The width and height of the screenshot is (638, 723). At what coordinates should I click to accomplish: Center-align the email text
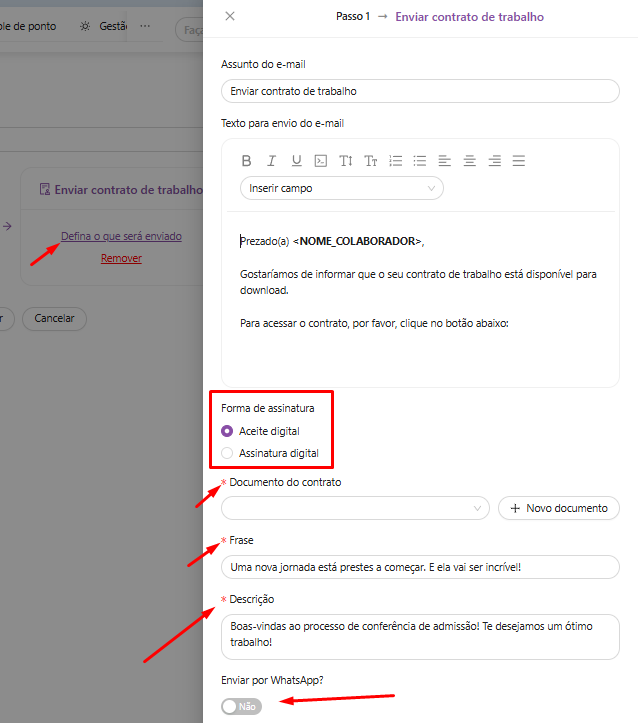click(469, 161)
